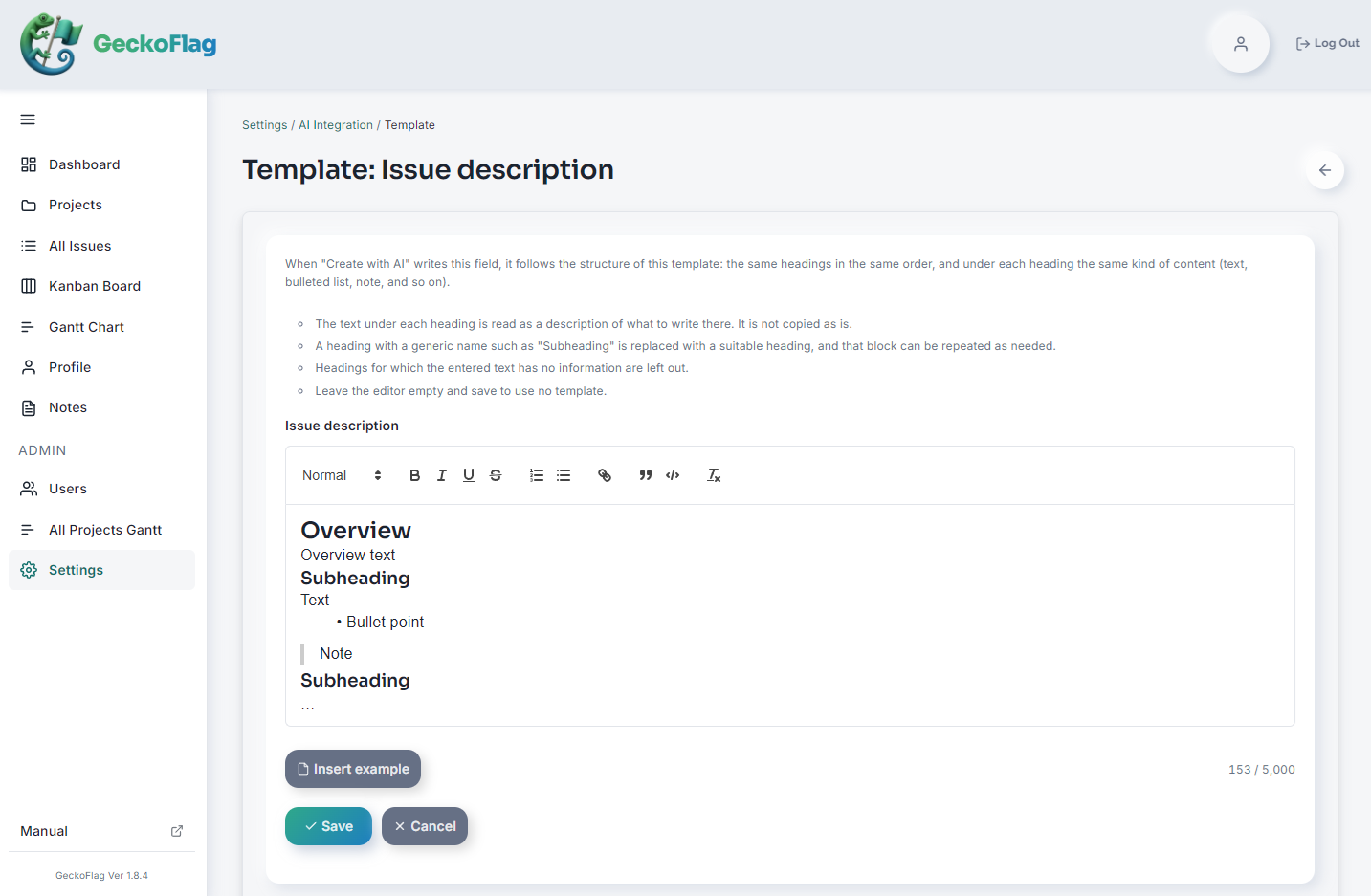Open All Projects Gantt
Image resolution: width=1371 pixels, height=896 pixels.
coord(101,530)
